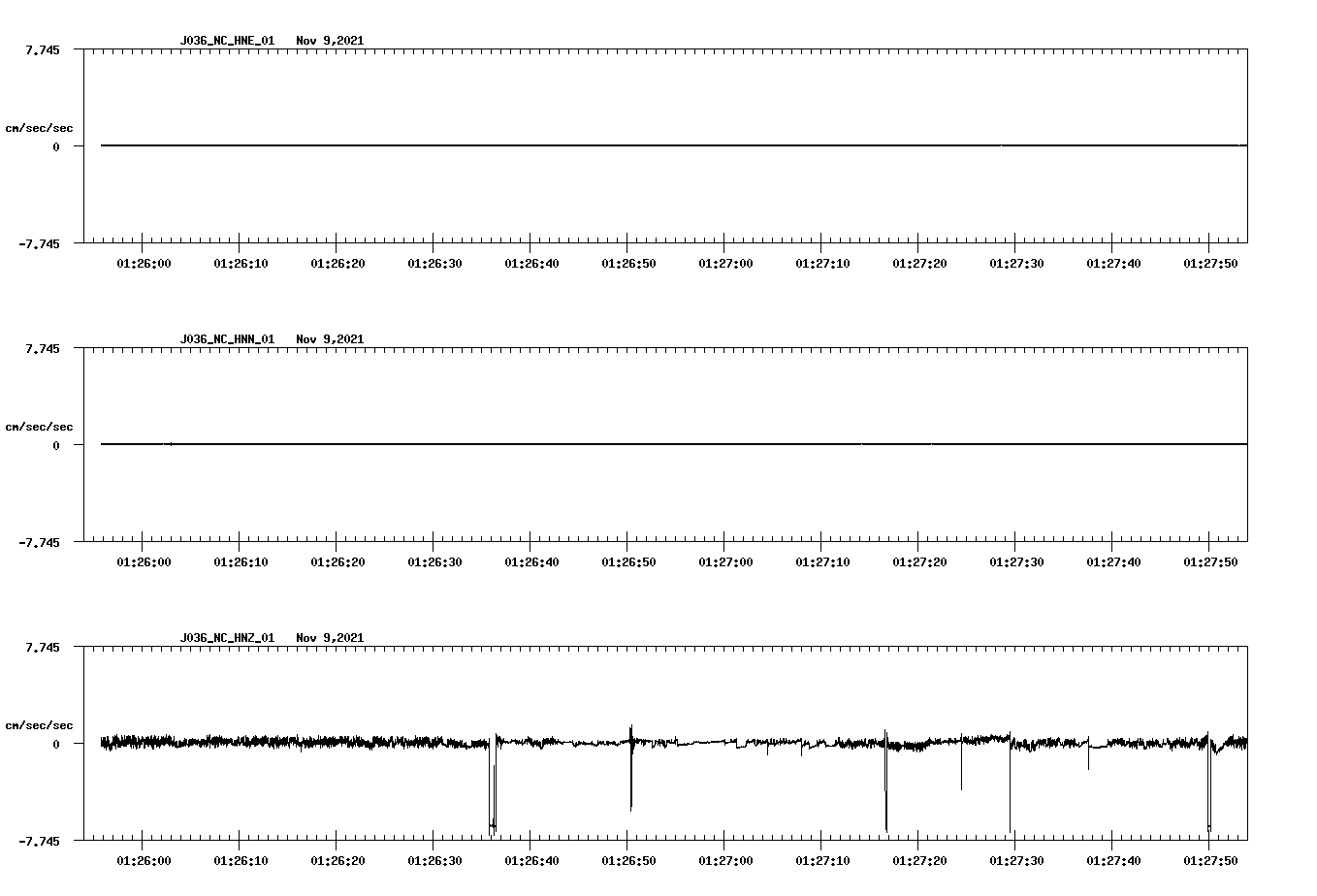Select the Nov 9,2021 date on HNZ plot
1317x896 pixels.
point(330,638)
